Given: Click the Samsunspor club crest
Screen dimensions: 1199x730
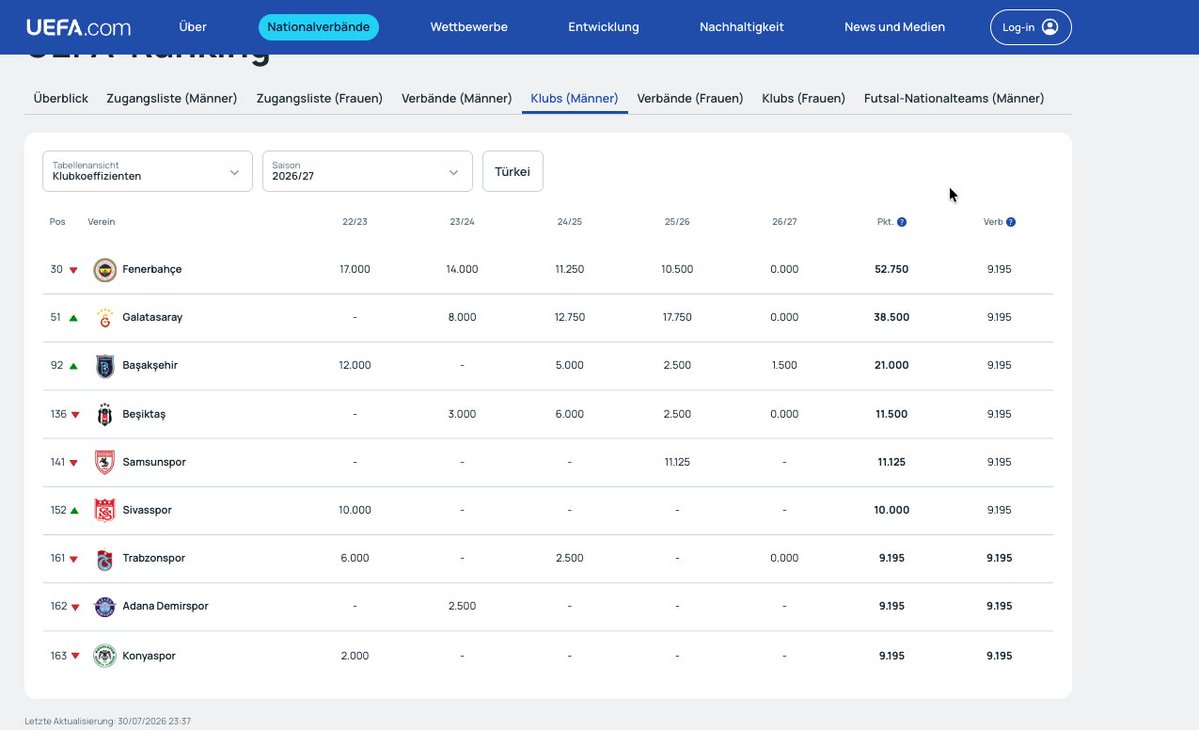Looking at the screenshot, I should [105, 462].
